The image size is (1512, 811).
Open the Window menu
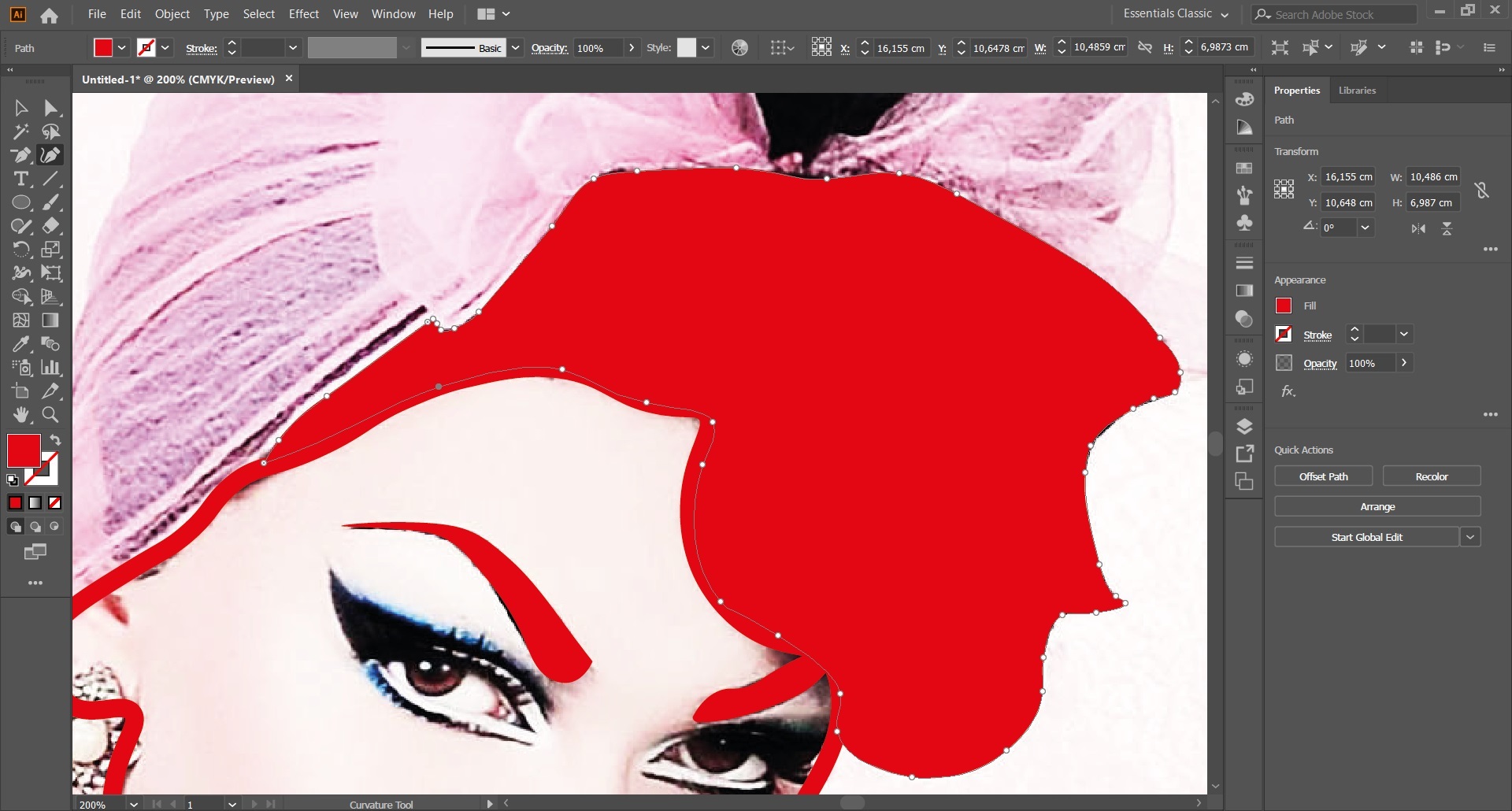[x=393, y=14]
